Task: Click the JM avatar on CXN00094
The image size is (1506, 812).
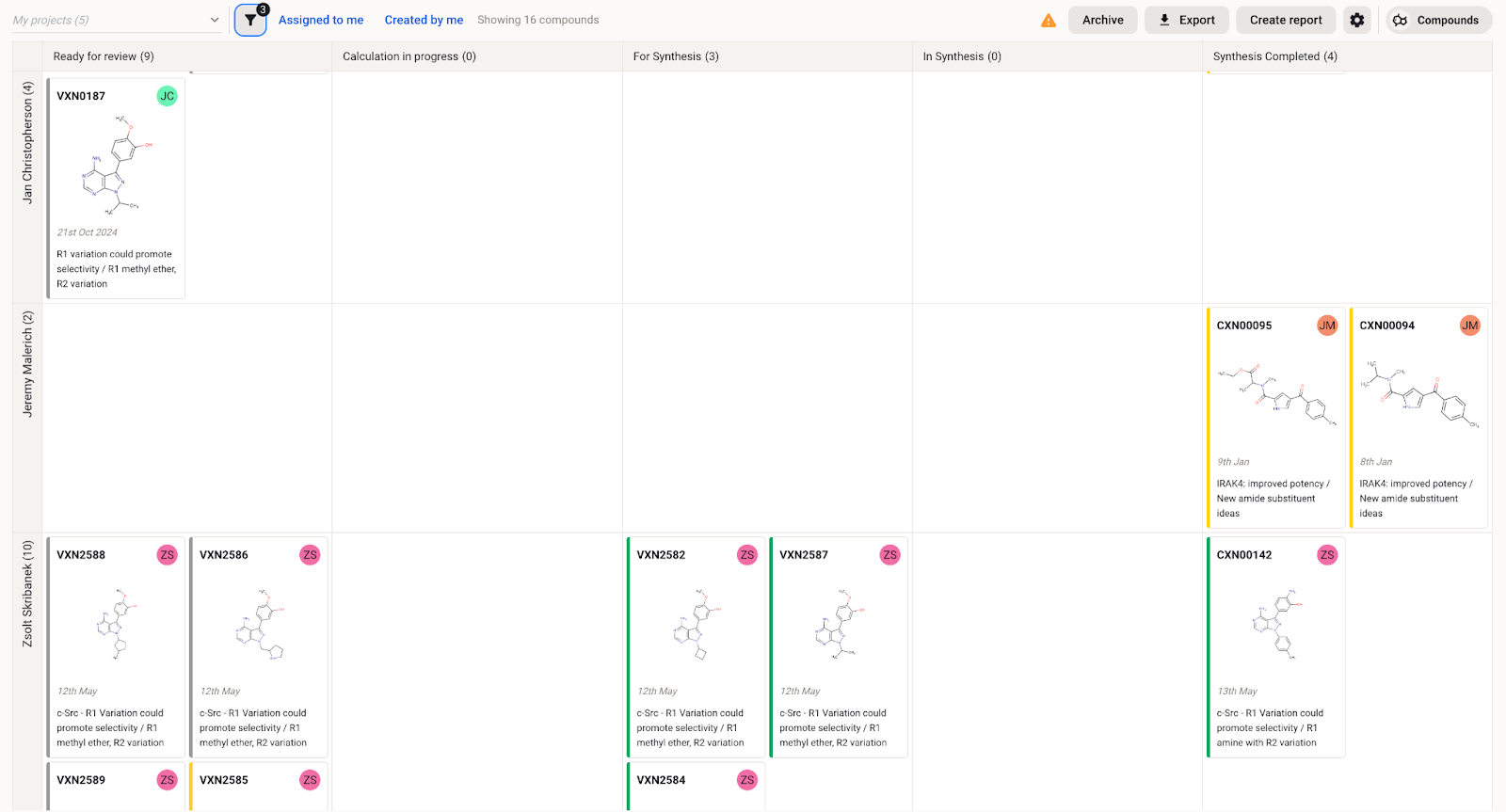Action: [1469, 326]
